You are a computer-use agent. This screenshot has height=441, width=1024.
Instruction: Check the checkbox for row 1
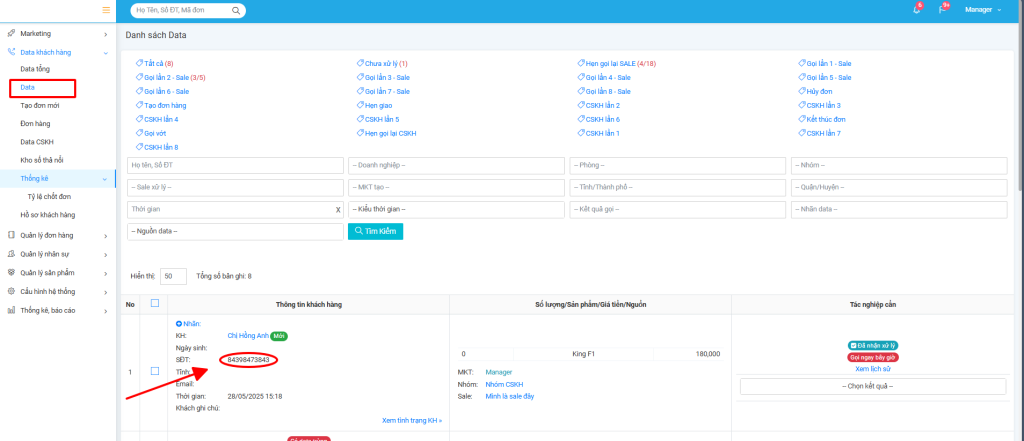click(x=154, y=371)
